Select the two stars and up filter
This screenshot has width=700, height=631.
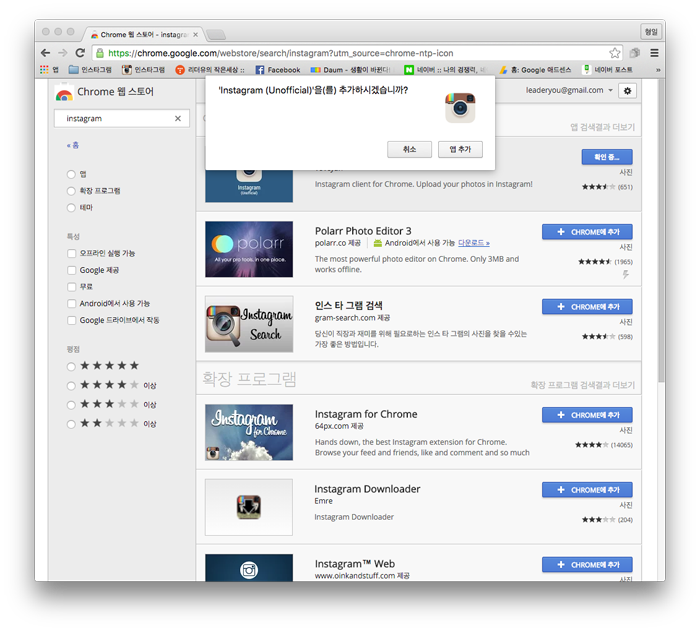tap(71, 424)
